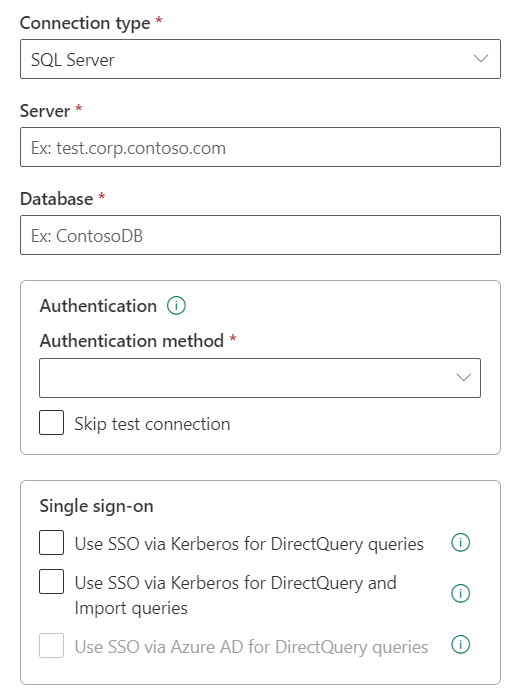Click the "Single sign-on" heading

tap(96, 507)
